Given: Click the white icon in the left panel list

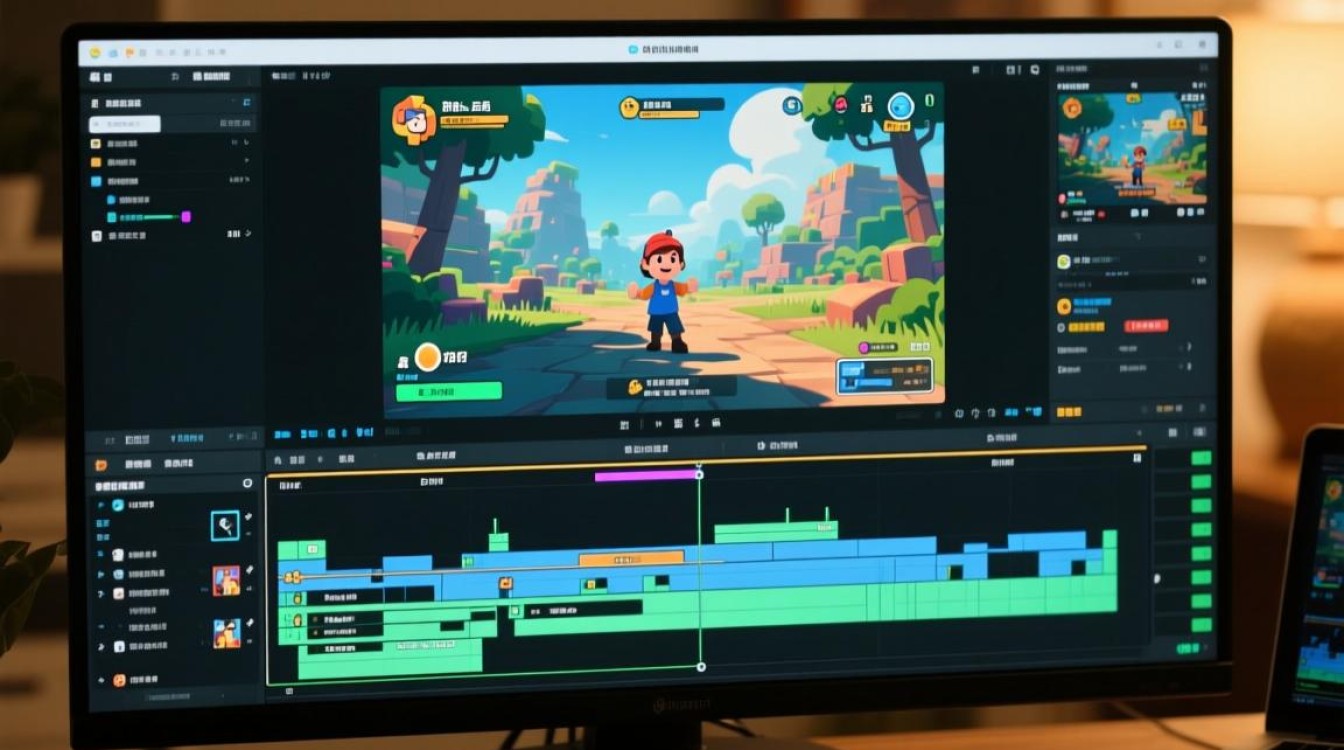Looking at the screenshot, I should coord(96,236).
